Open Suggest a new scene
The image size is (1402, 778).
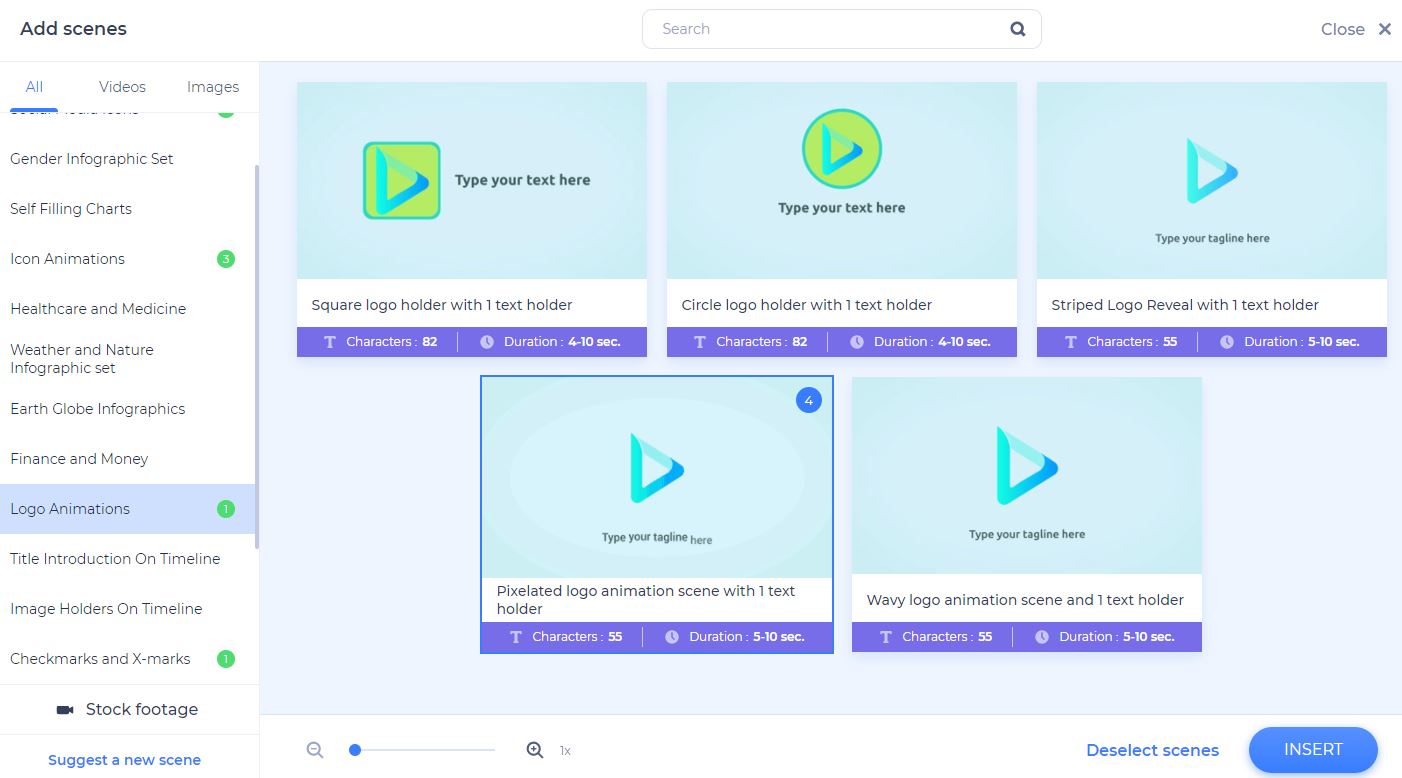tap(124, 760)
